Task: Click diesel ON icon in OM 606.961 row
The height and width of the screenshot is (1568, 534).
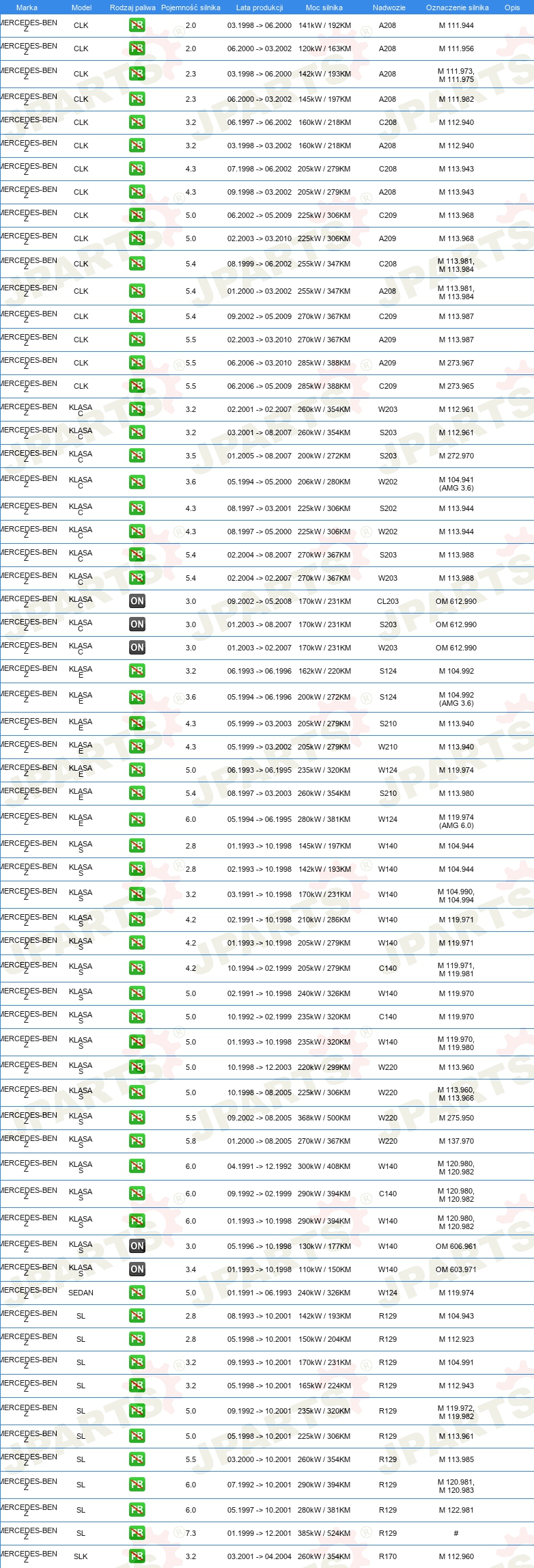Action: tap(137, 1246)
